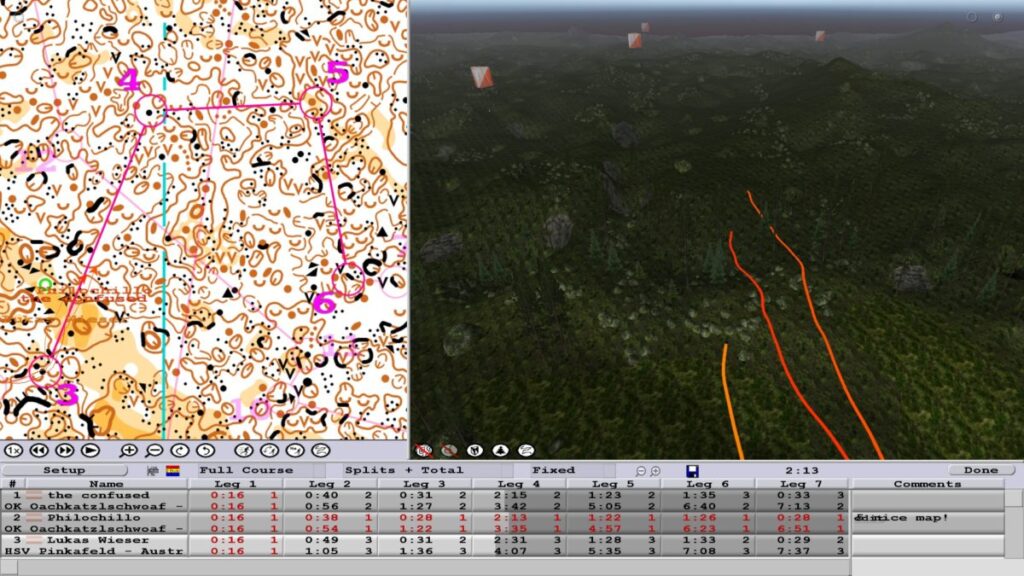1024x576 pixels.
Task: Click the Leg 6 column header
Action: (707, 484)
